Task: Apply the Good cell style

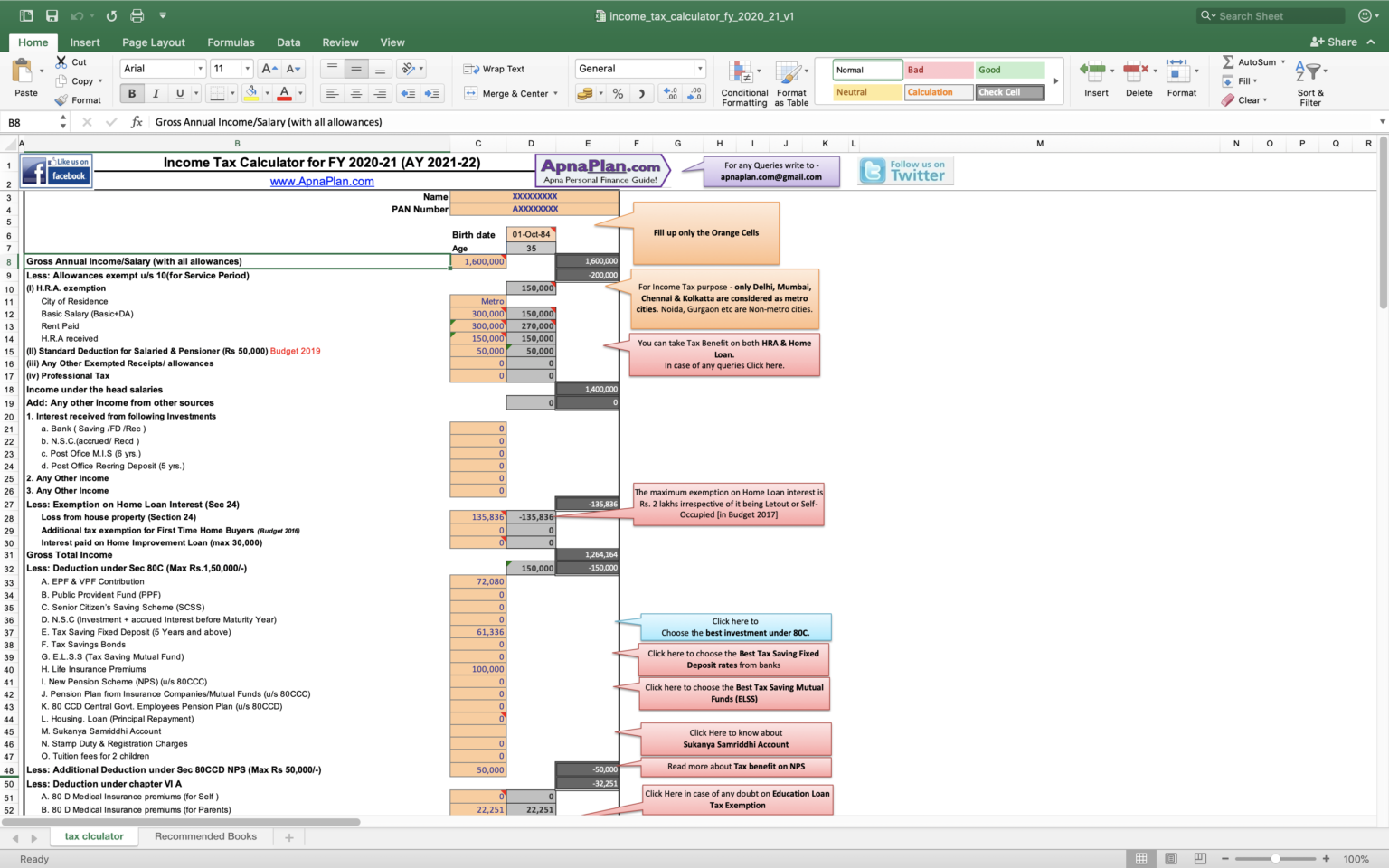Action: (x=1010, y=70)
